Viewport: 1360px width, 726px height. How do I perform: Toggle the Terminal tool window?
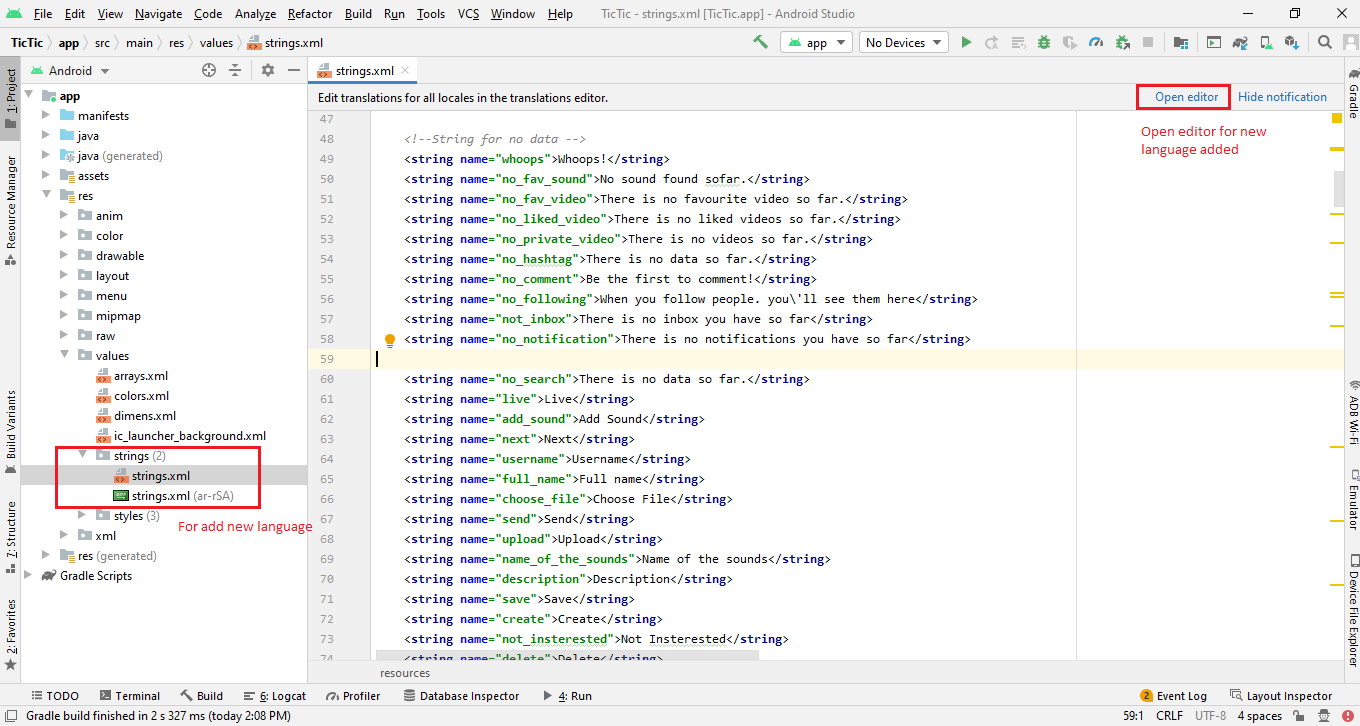128,696
